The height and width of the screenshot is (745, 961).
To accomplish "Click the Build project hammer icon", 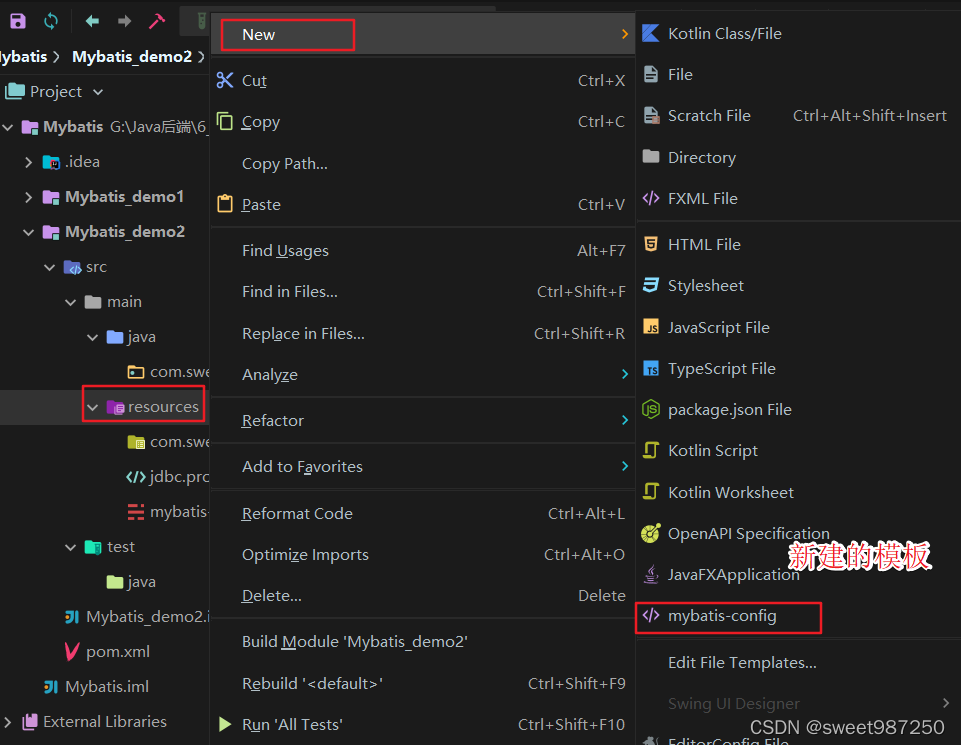I will 157,21.
